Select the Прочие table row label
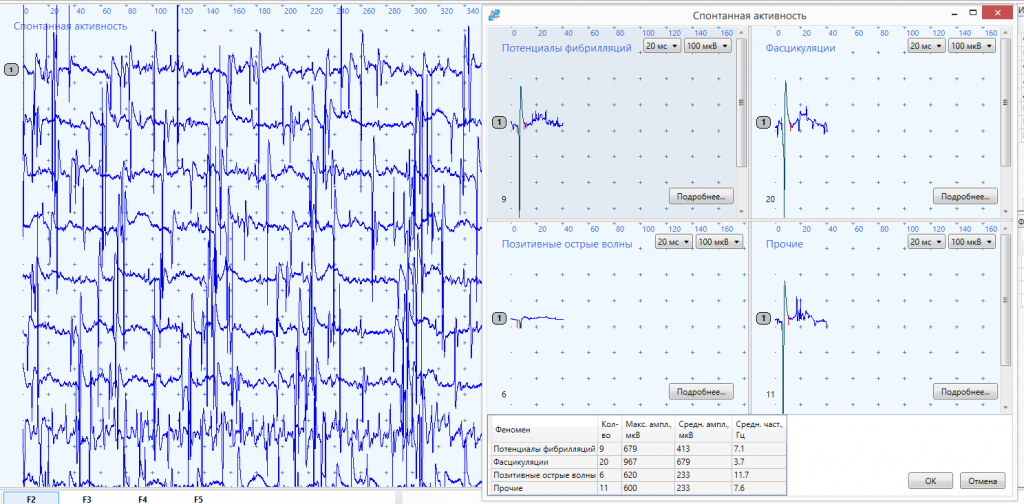1024x504 pixels. 544,488
